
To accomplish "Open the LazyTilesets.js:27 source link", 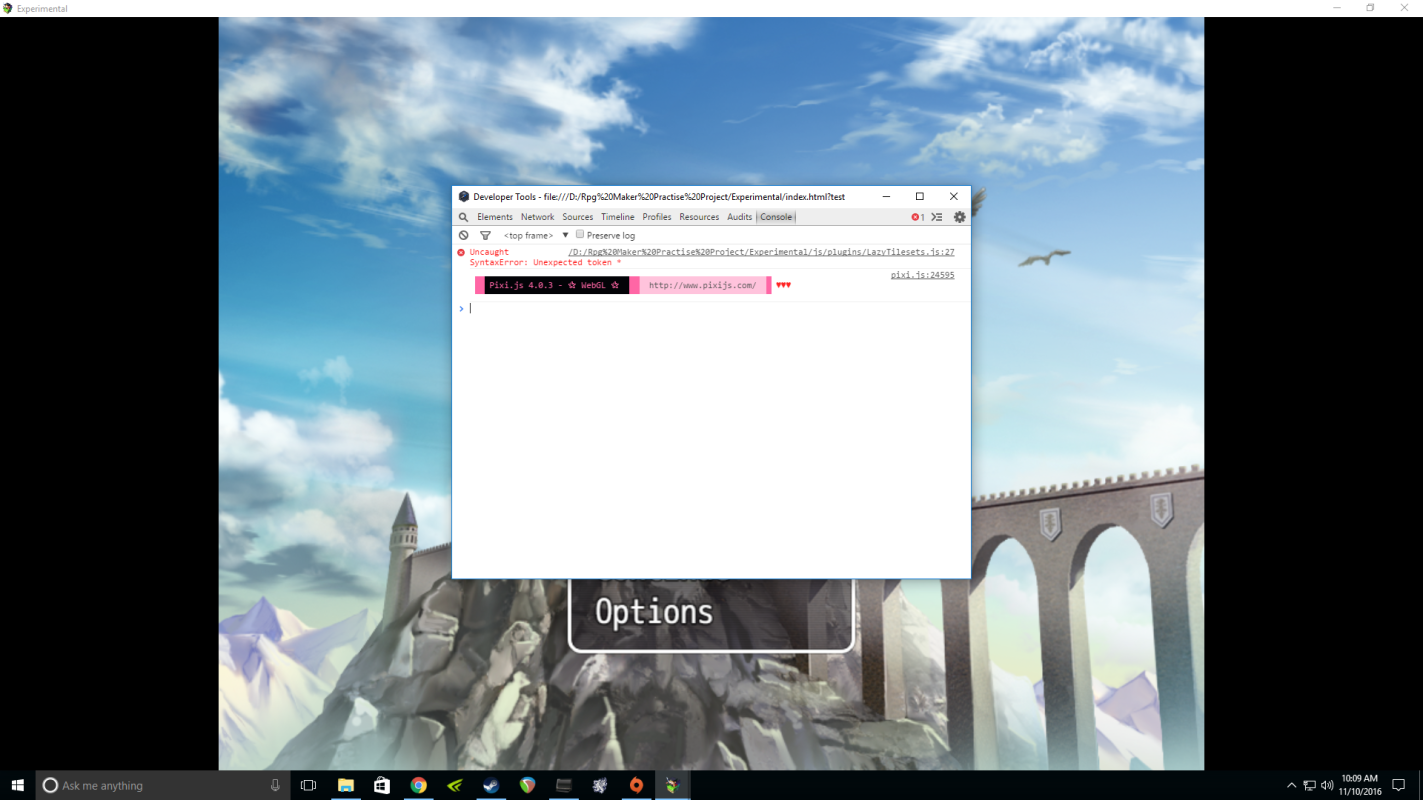I will [x=761, y=252].
